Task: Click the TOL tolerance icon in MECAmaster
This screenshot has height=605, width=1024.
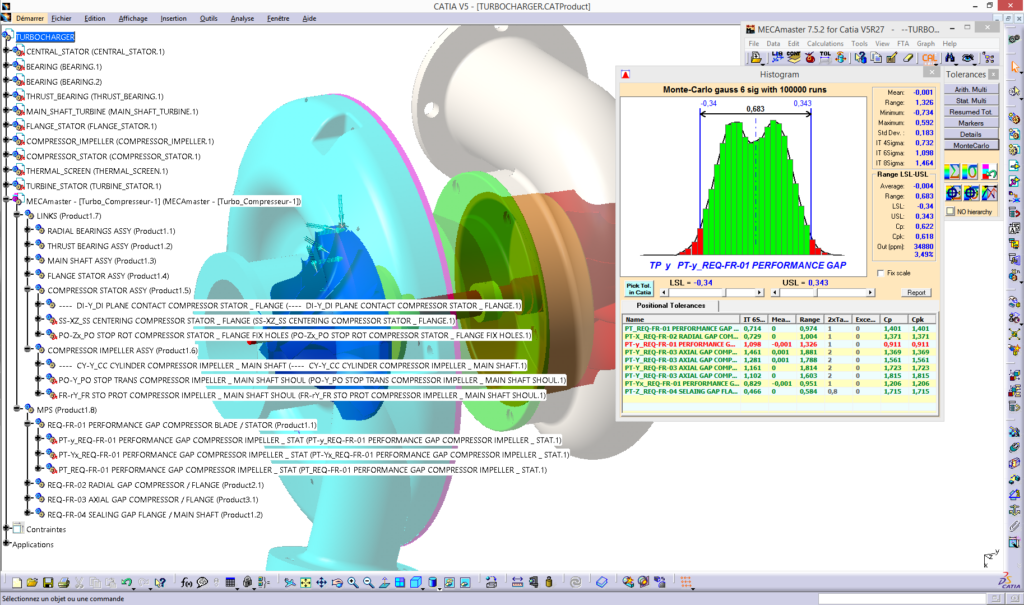Action: tap(825, 57)
